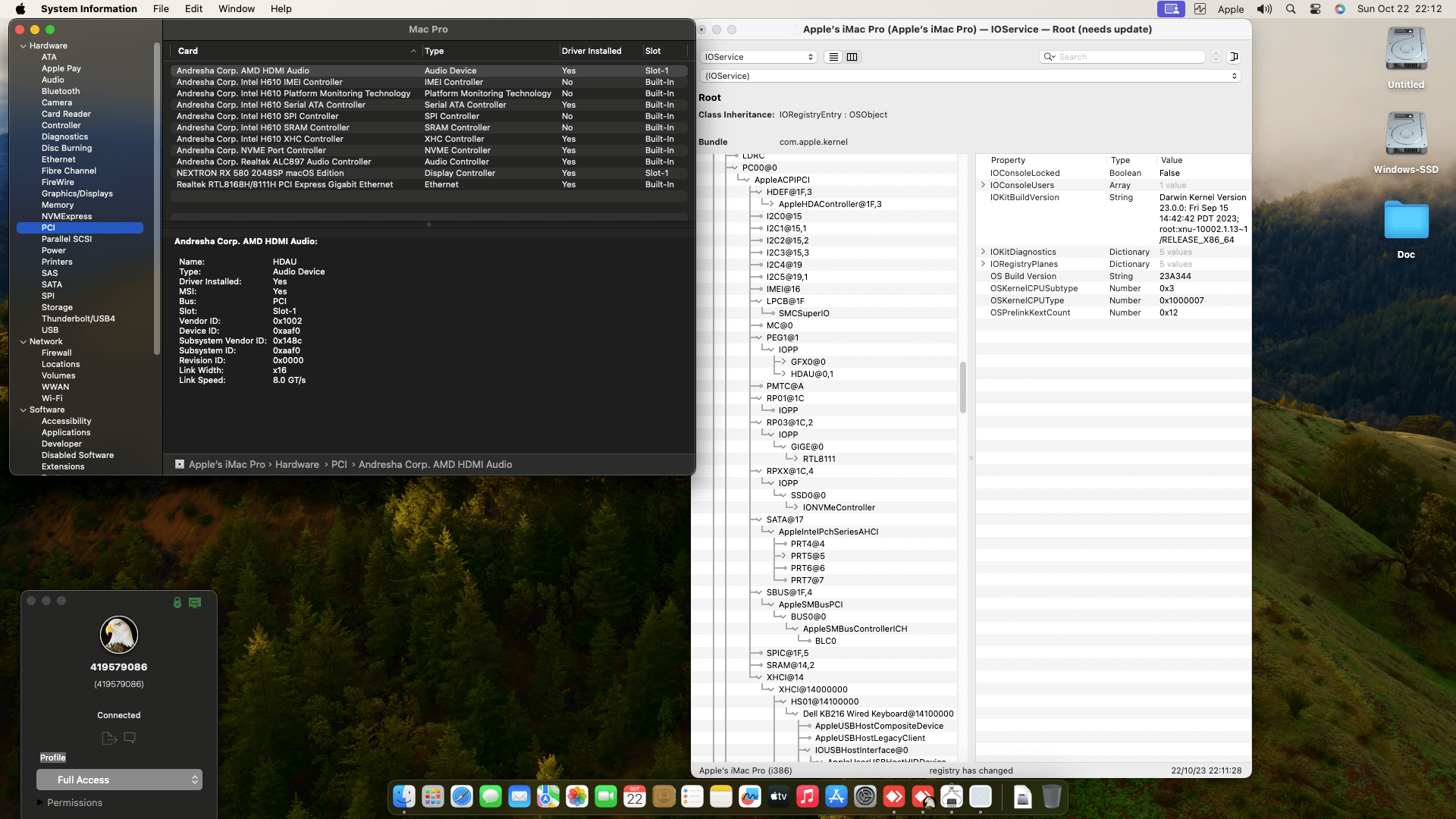The width and height of the screenshot is (1456, 819).
Task: Switch IORegistryExplorer to column view icon
Action: [x=852, y=57]
